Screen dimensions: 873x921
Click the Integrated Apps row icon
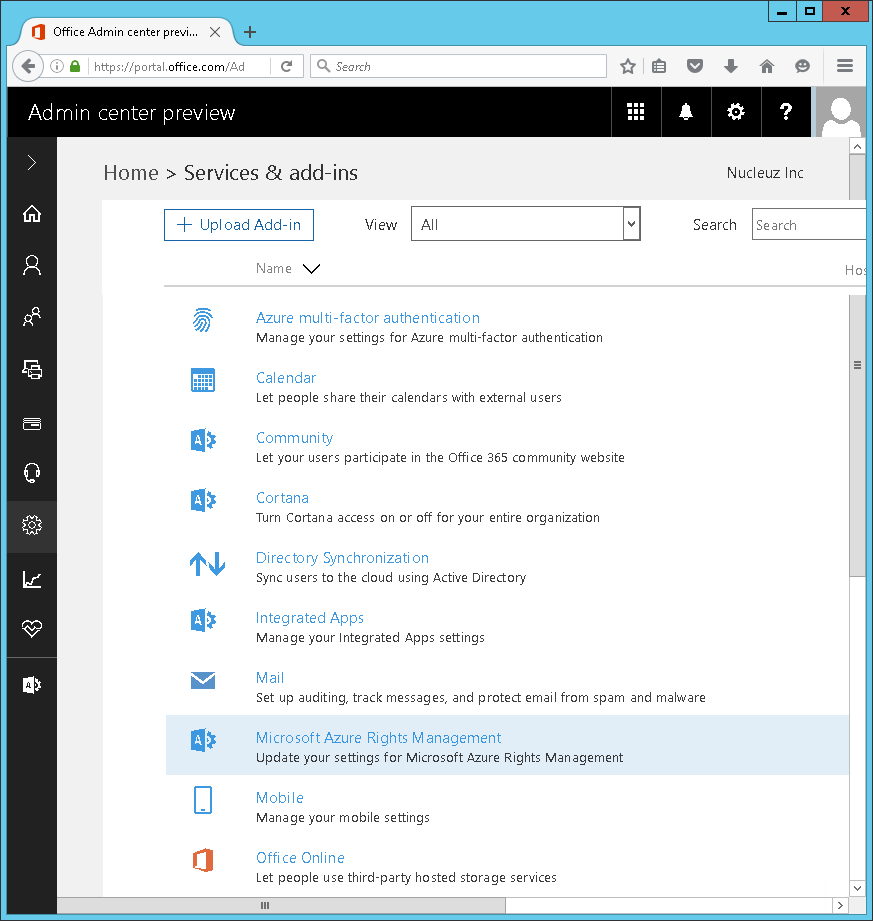(x=203, y=620)
